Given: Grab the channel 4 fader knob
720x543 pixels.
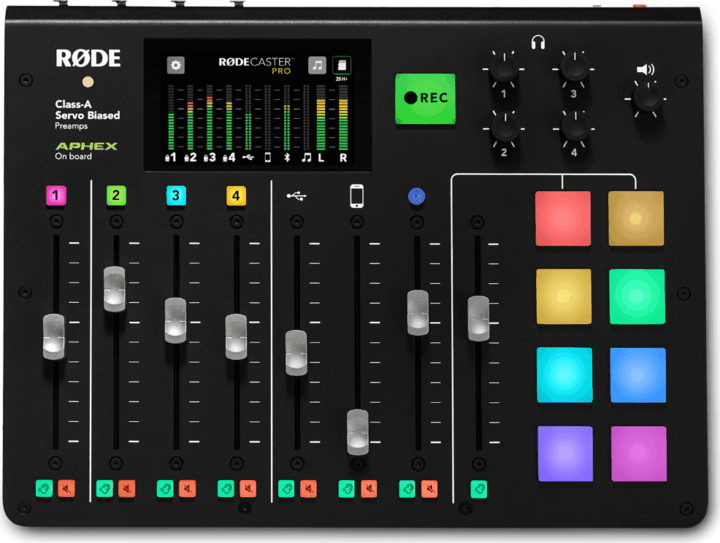Looking at the screenshot, I should click(x=236, y=336).
